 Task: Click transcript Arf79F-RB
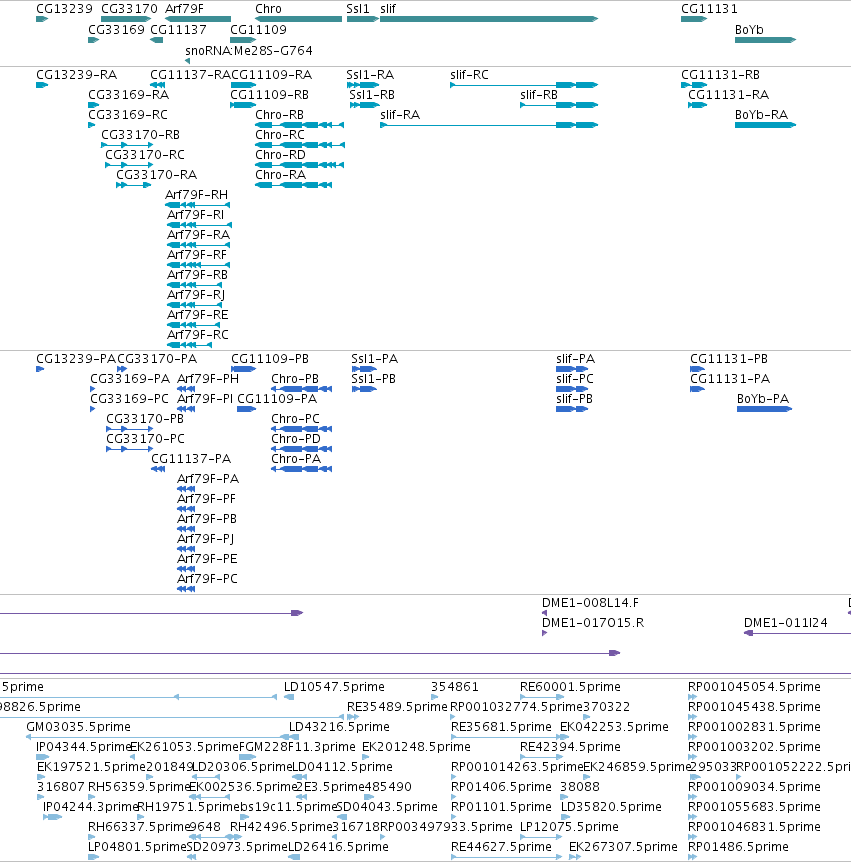point(195,285)
